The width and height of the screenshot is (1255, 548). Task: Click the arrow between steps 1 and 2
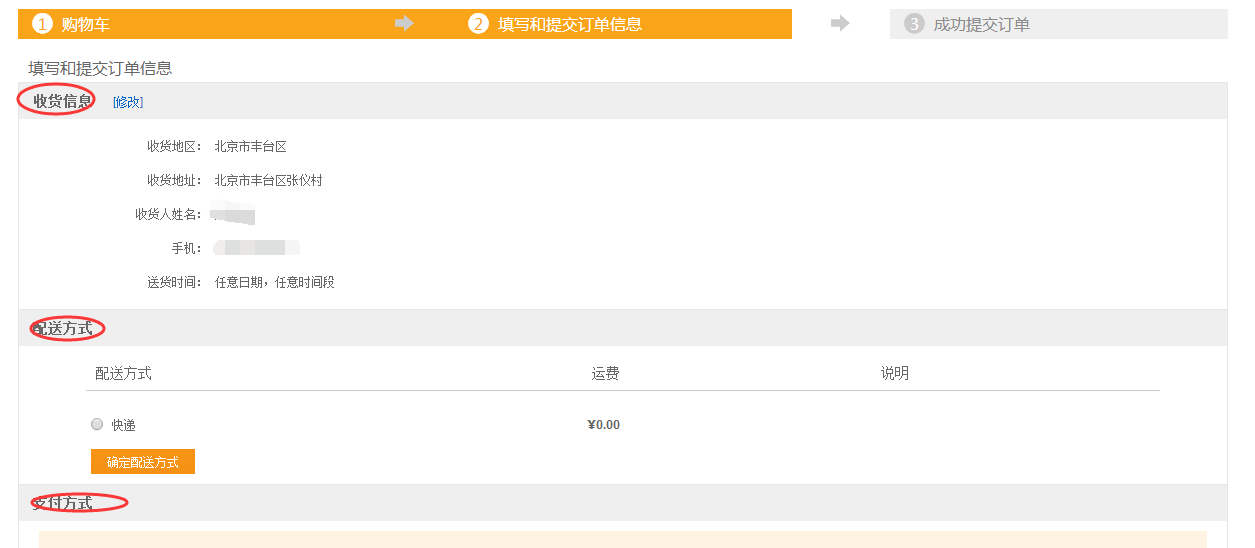[x=404, y=24]
